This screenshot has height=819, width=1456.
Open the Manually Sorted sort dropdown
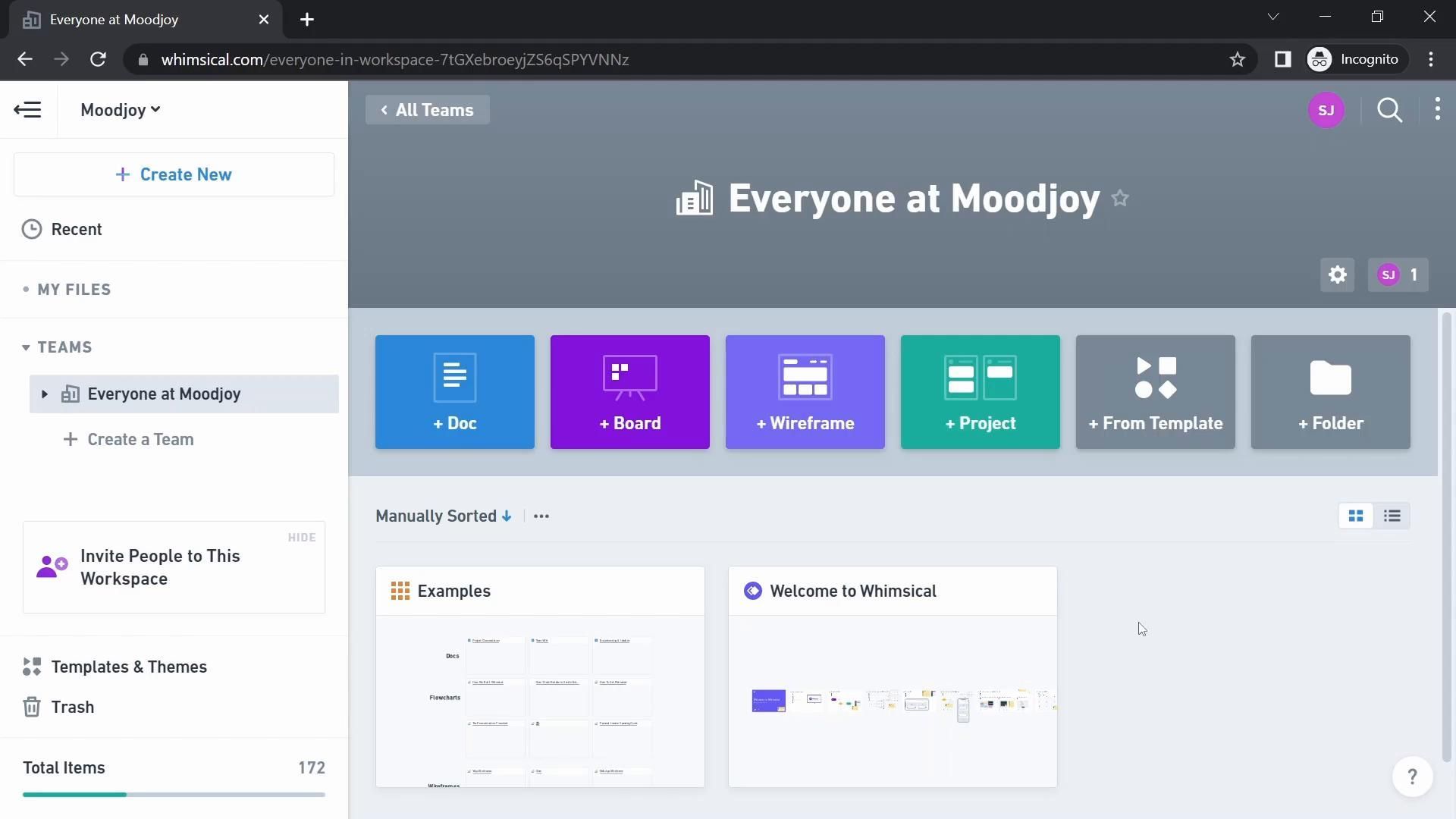(444, 516)
